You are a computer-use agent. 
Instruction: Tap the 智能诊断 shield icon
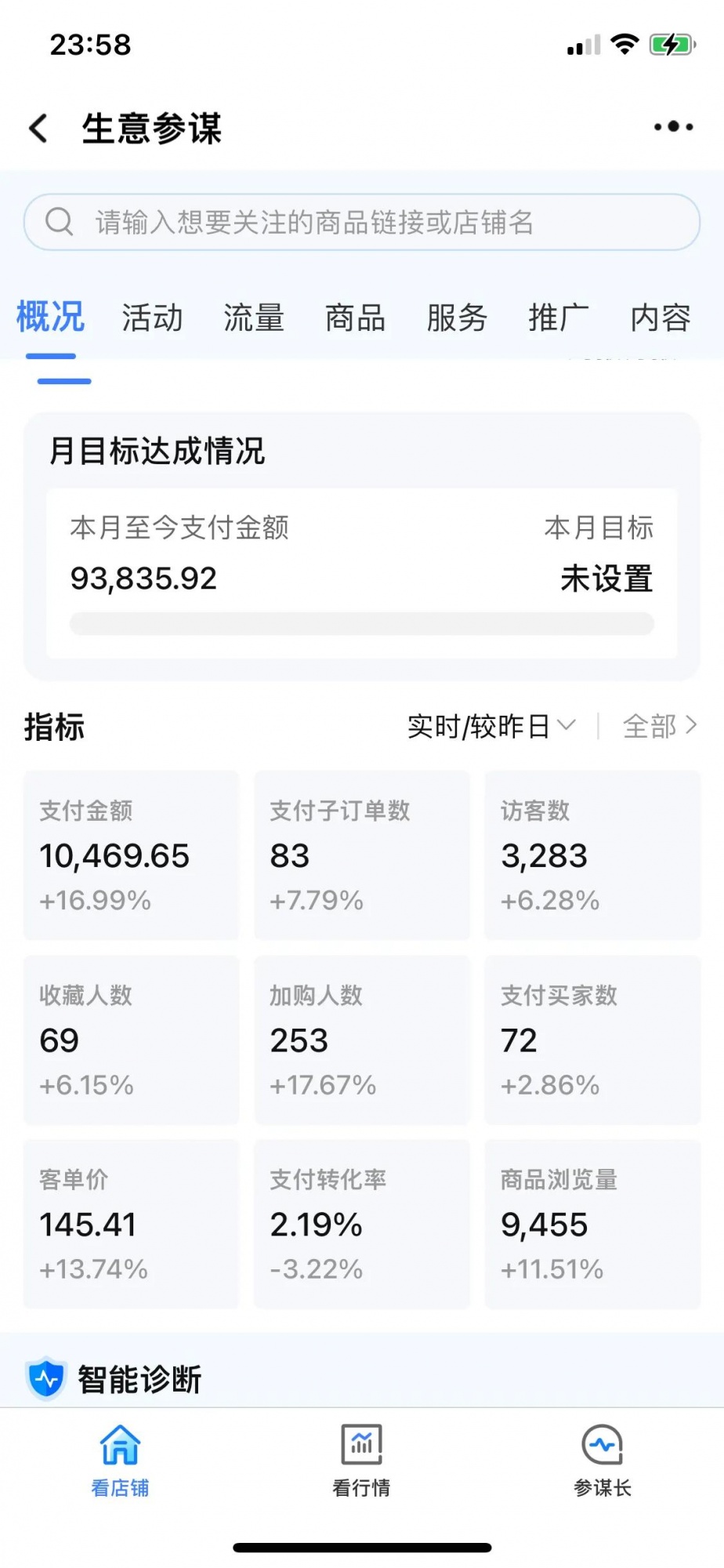[x=45, y=1378]
